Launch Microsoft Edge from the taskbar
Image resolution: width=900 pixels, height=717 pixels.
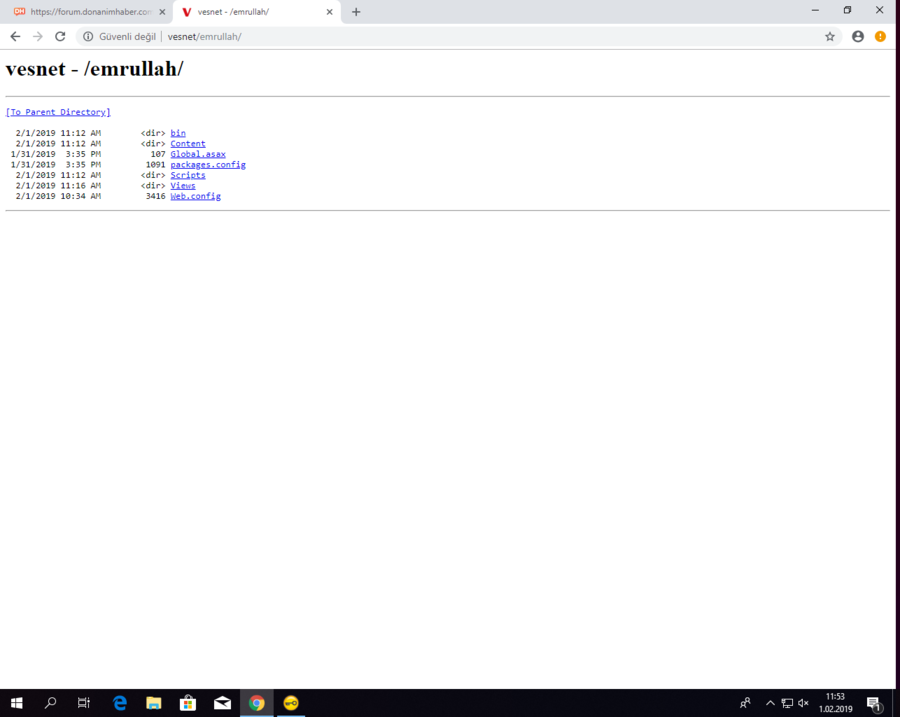click(x=119, y=703)
